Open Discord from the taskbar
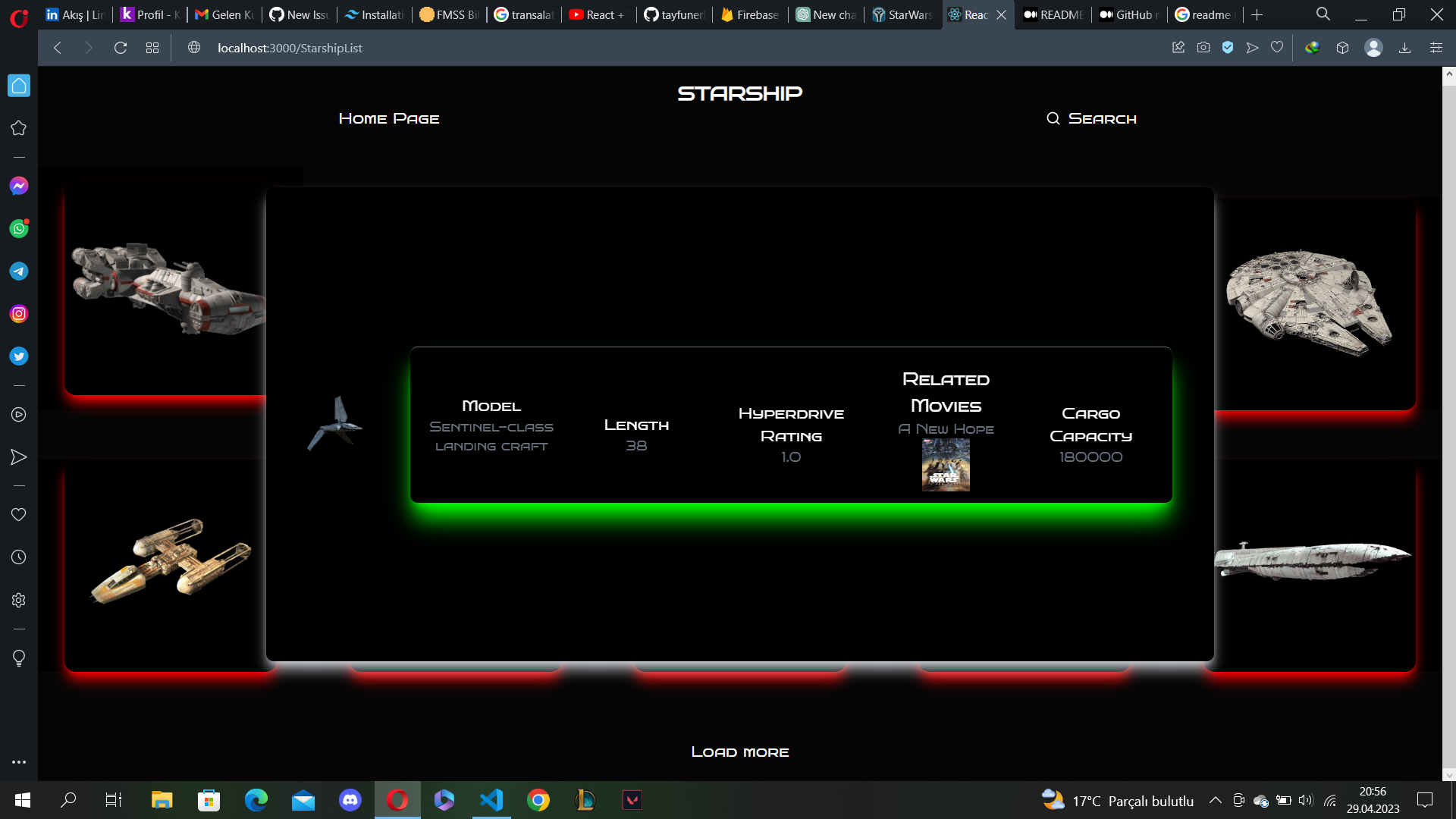The image size is (1456, 819). (350, 800)
